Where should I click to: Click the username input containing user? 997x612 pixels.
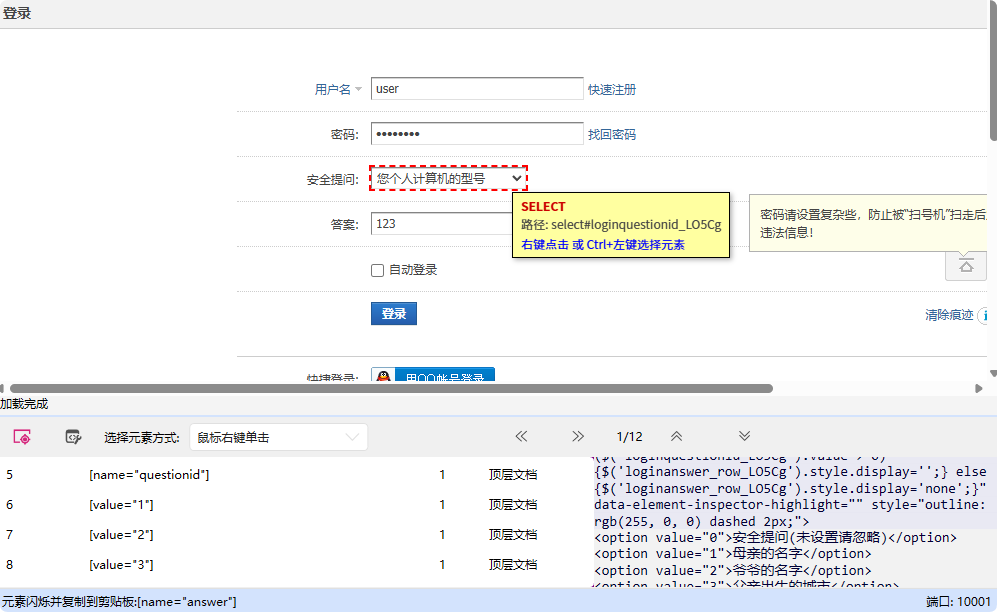click(477, 88)
